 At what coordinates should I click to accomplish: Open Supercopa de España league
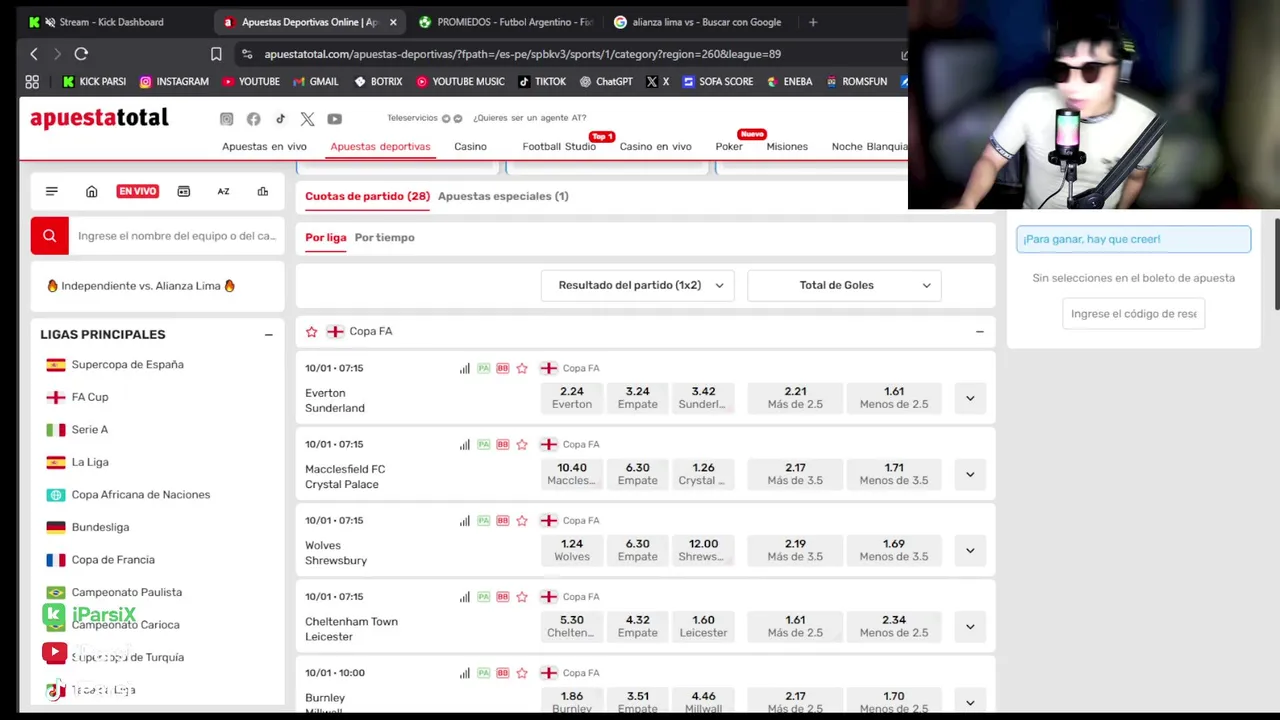(128, 365)
